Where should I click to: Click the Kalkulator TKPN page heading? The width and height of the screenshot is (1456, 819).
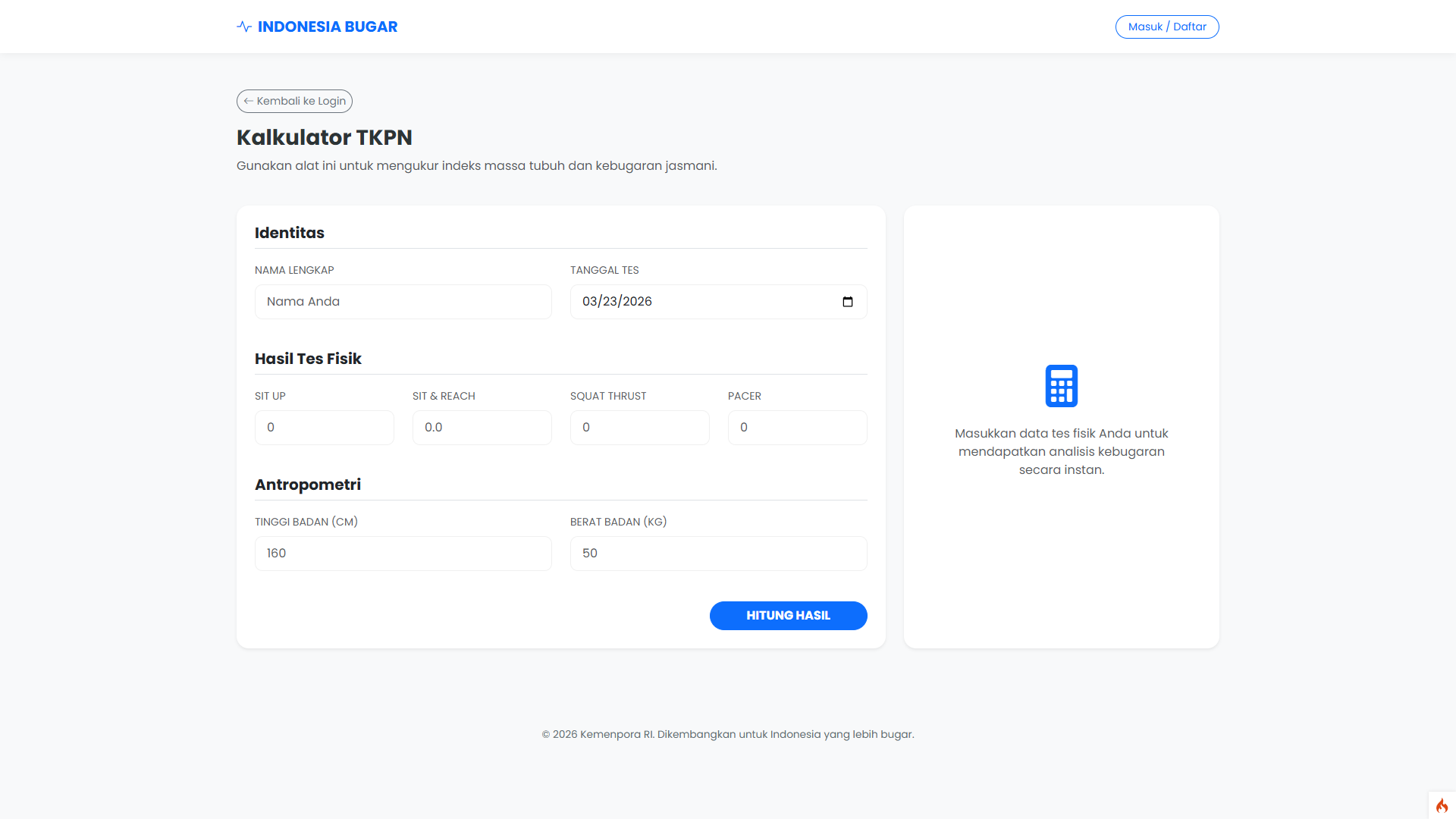pos(325,137)
